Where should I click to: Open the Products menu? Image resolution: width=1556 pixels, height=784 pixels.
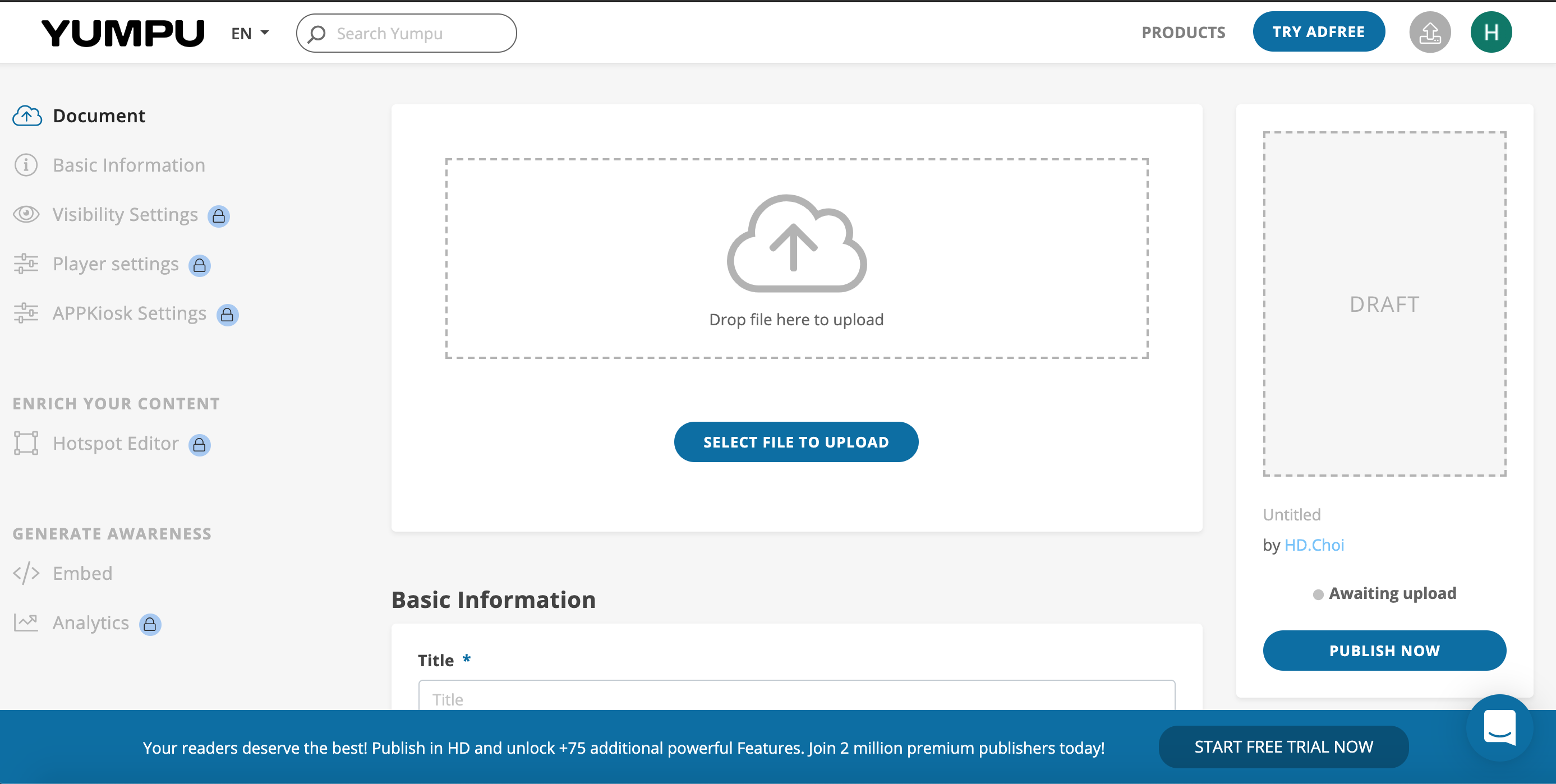(x=1182, y=32)
